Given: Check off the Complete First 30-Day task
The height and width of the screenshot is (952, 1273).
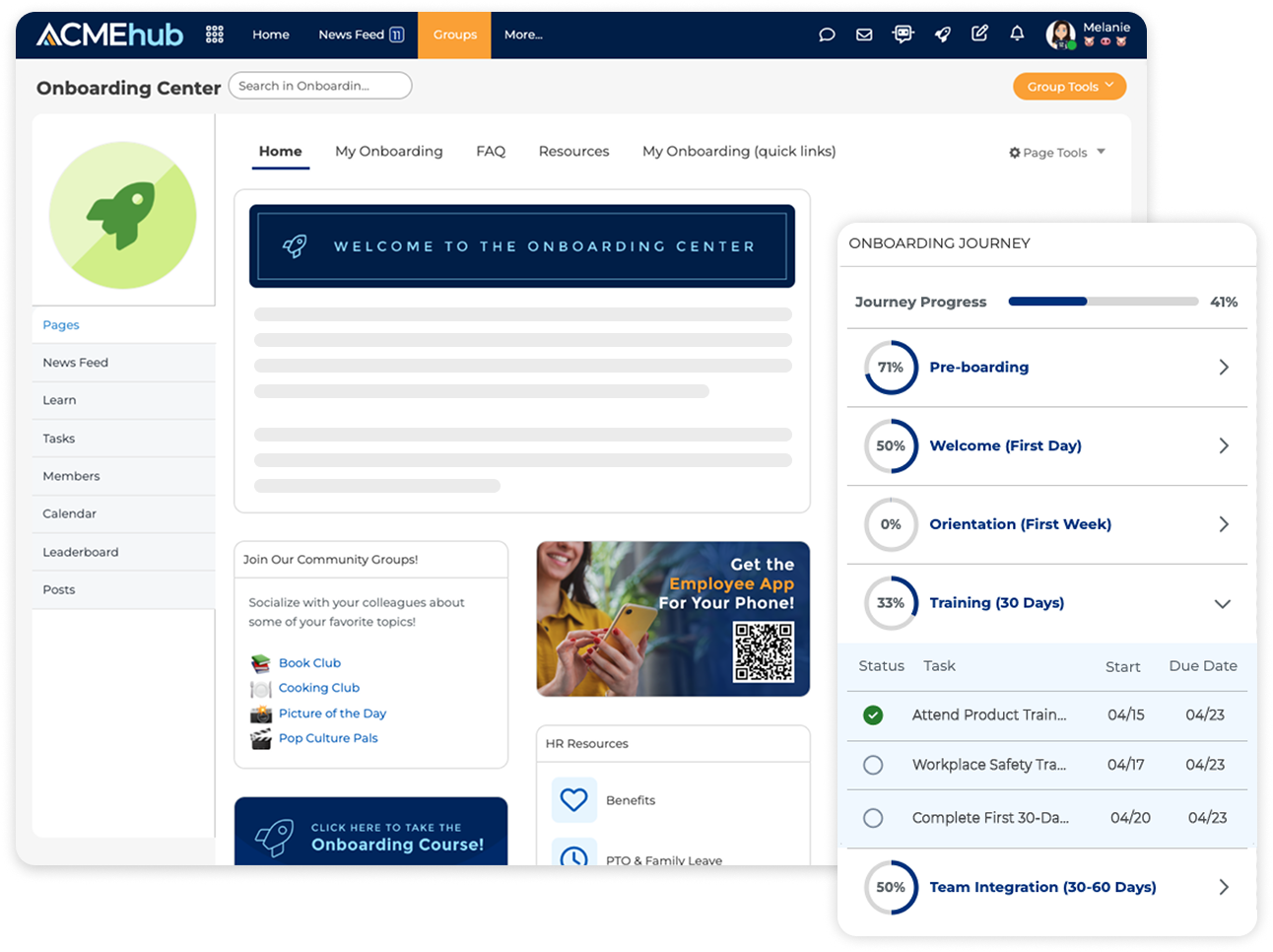Looking at the screenshot, I should [873, 818].
